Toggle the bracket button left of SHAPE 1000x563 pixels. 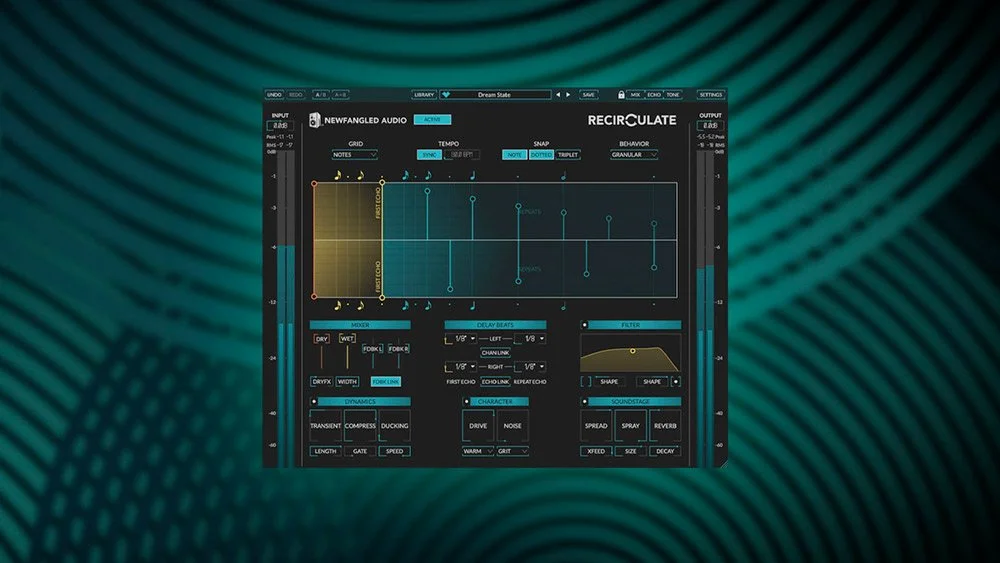click(586, 381)
